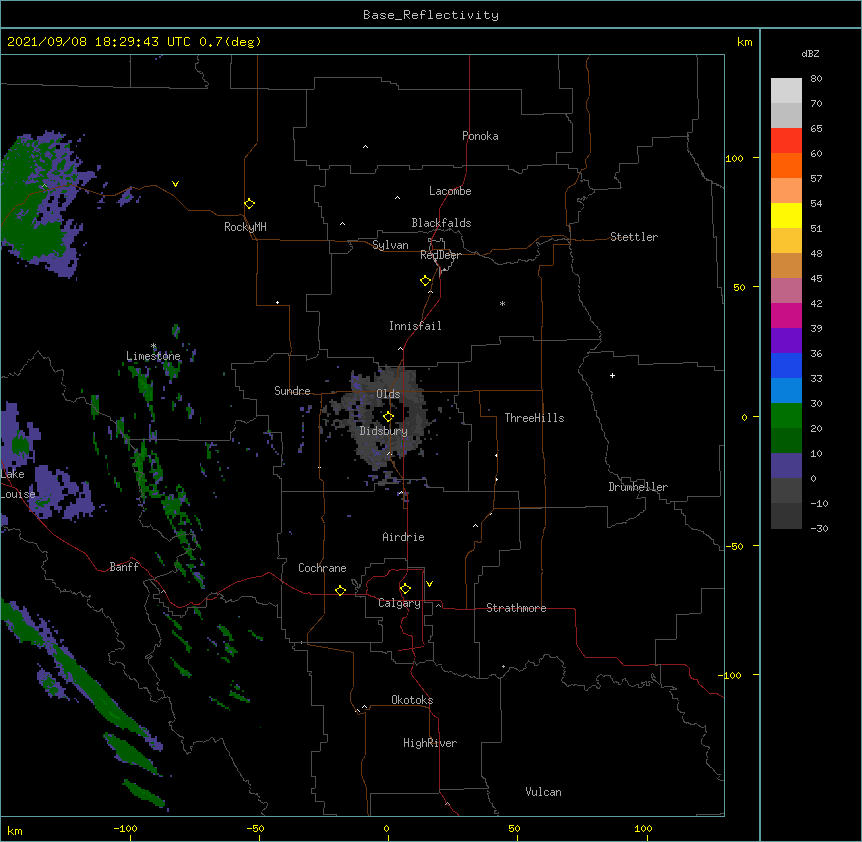Screen dimensions: 862x842
Task: Select the yellow V marker northwest of RockyMH
Action: click(x=175, y=184)
